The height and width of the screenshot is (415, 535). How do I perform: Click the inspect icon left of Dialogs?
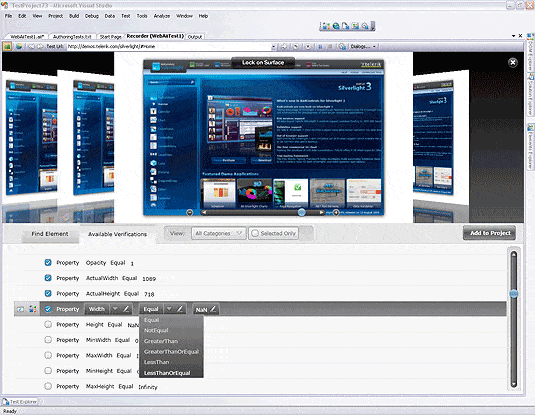click(x=343, y=46)
